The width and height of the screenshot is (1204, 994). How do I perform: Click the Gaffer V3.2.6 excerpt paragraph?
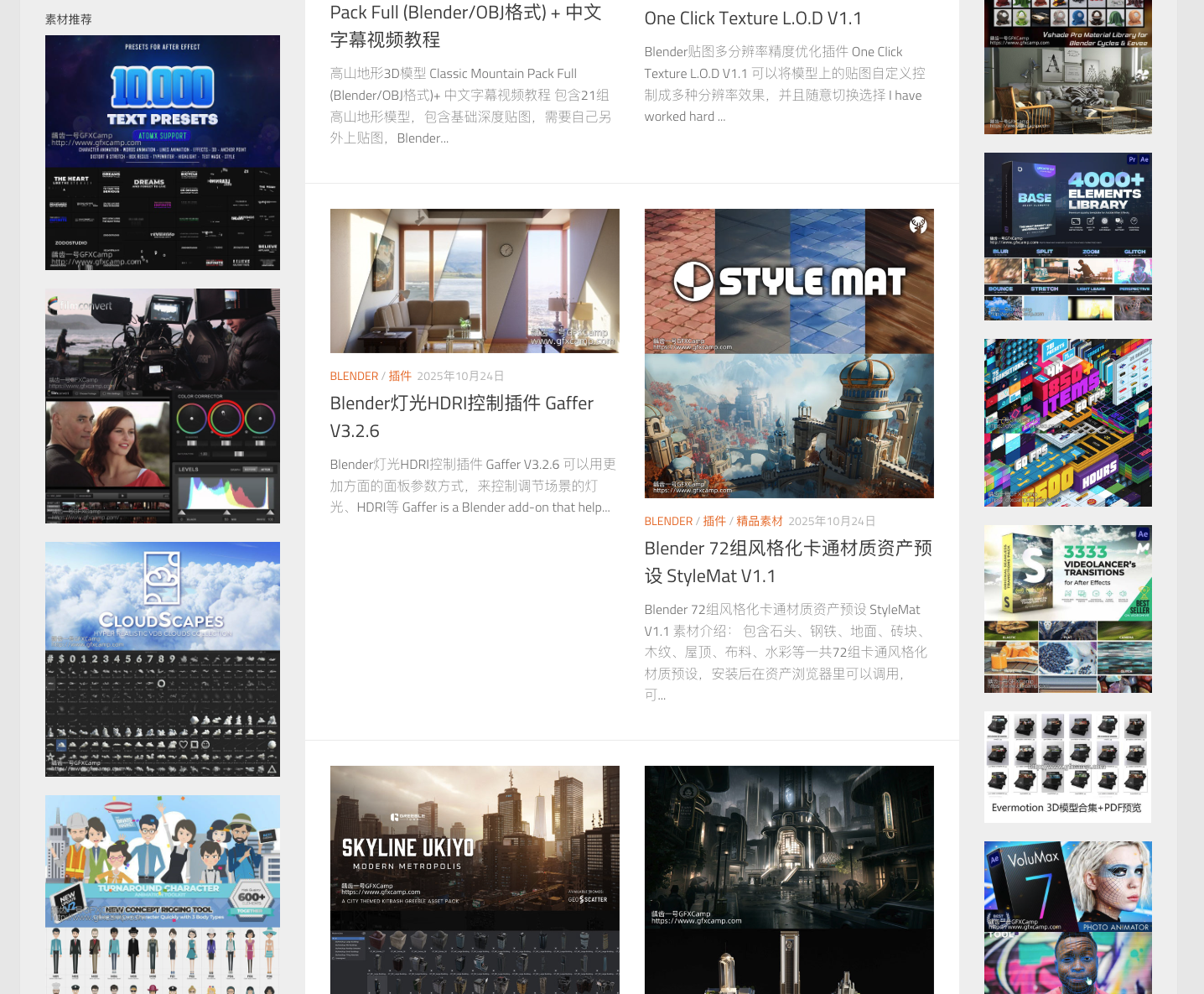point(474,486)
